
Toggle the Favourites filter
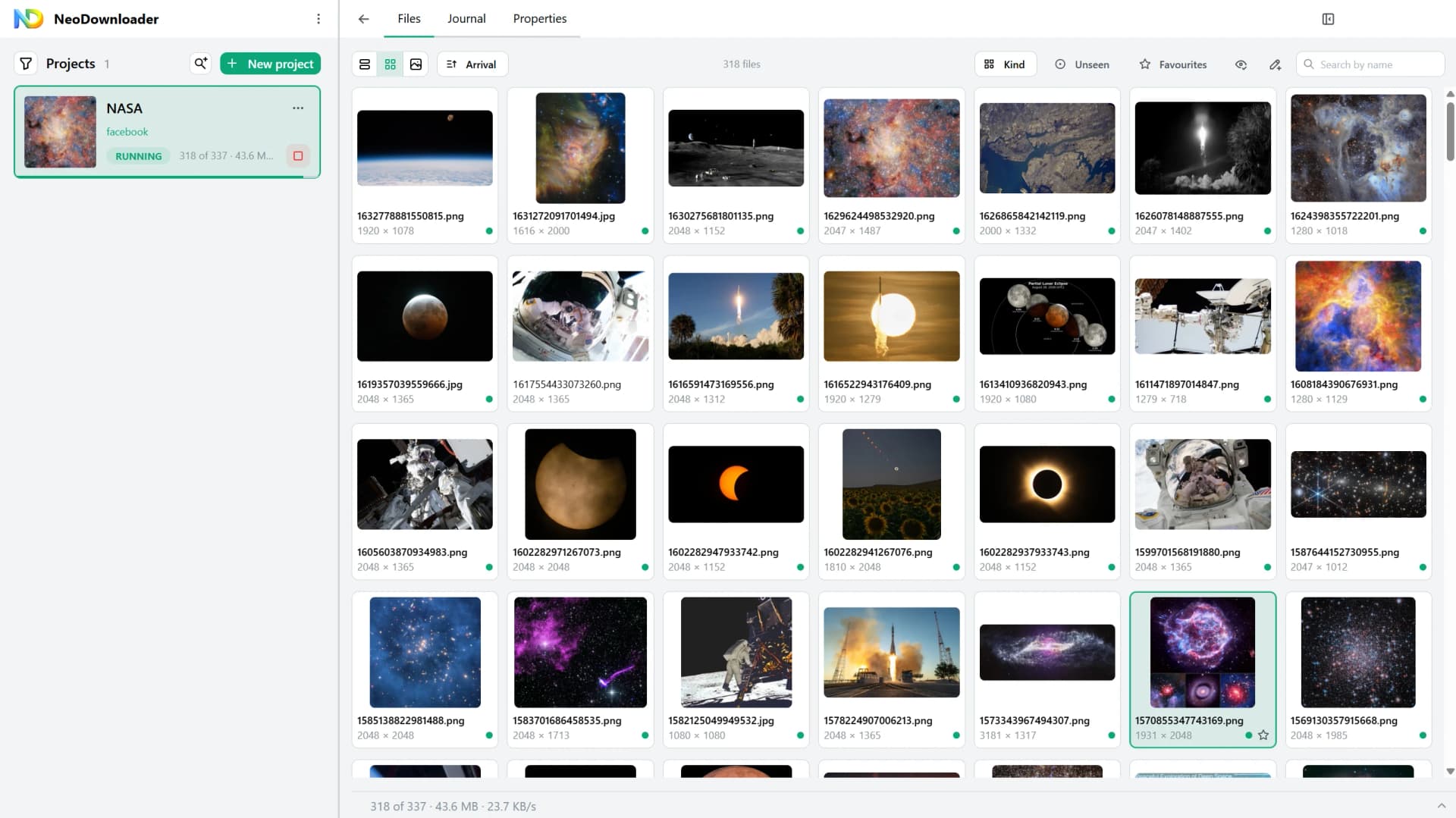pos(1173,64)
